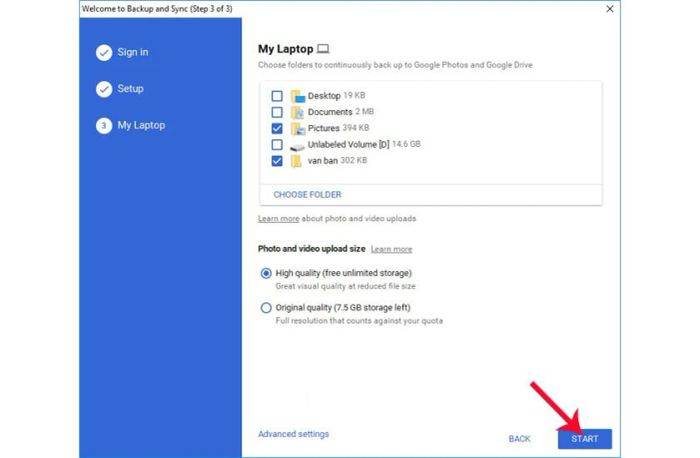This screenshot has width=700, height=458.
Task: Check the Desktop folder checkbox
Action: pyautogui.click(x=277, y=96)
